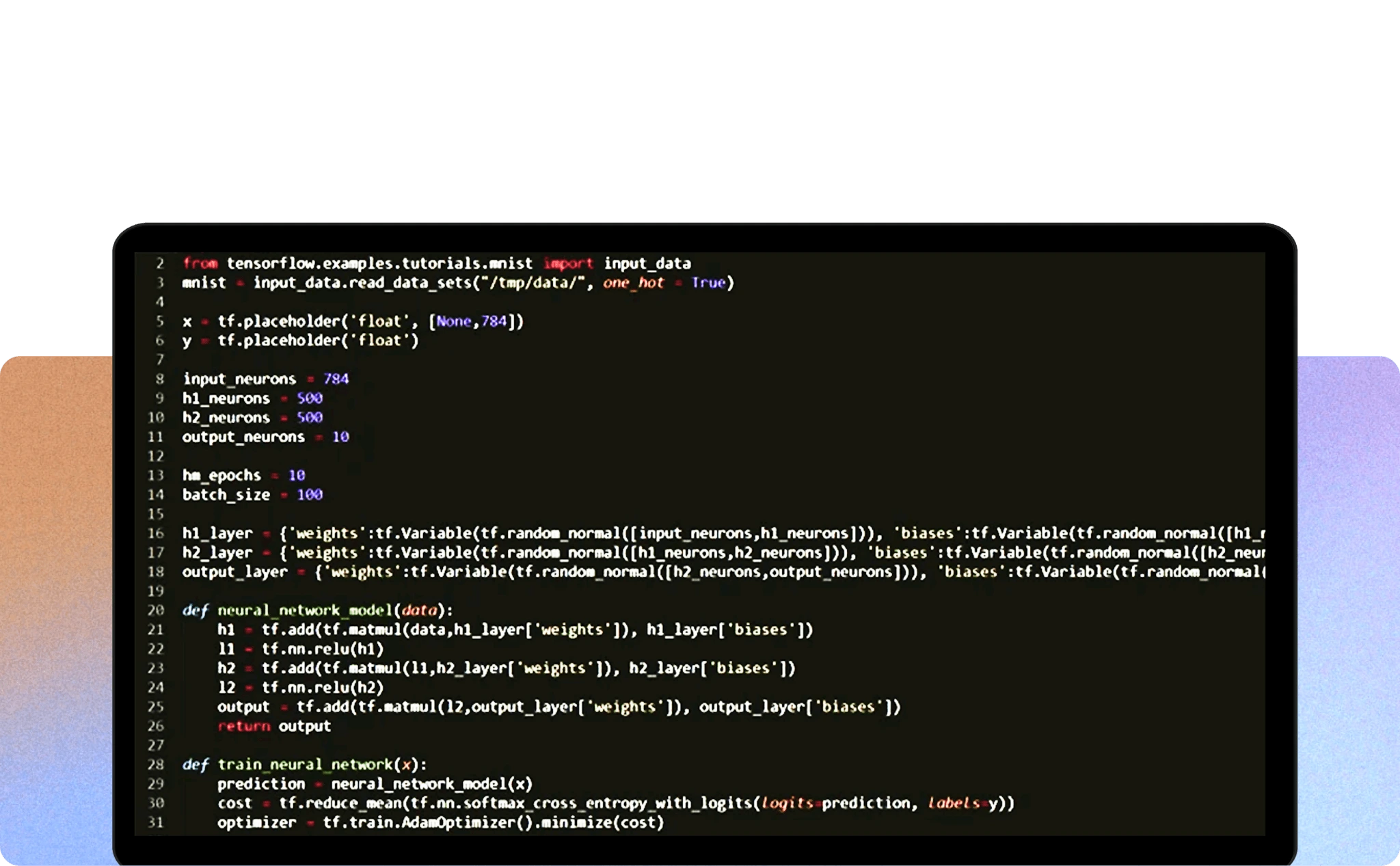Place cursor on 'neural_network_model' function definition name

(304, 610)
